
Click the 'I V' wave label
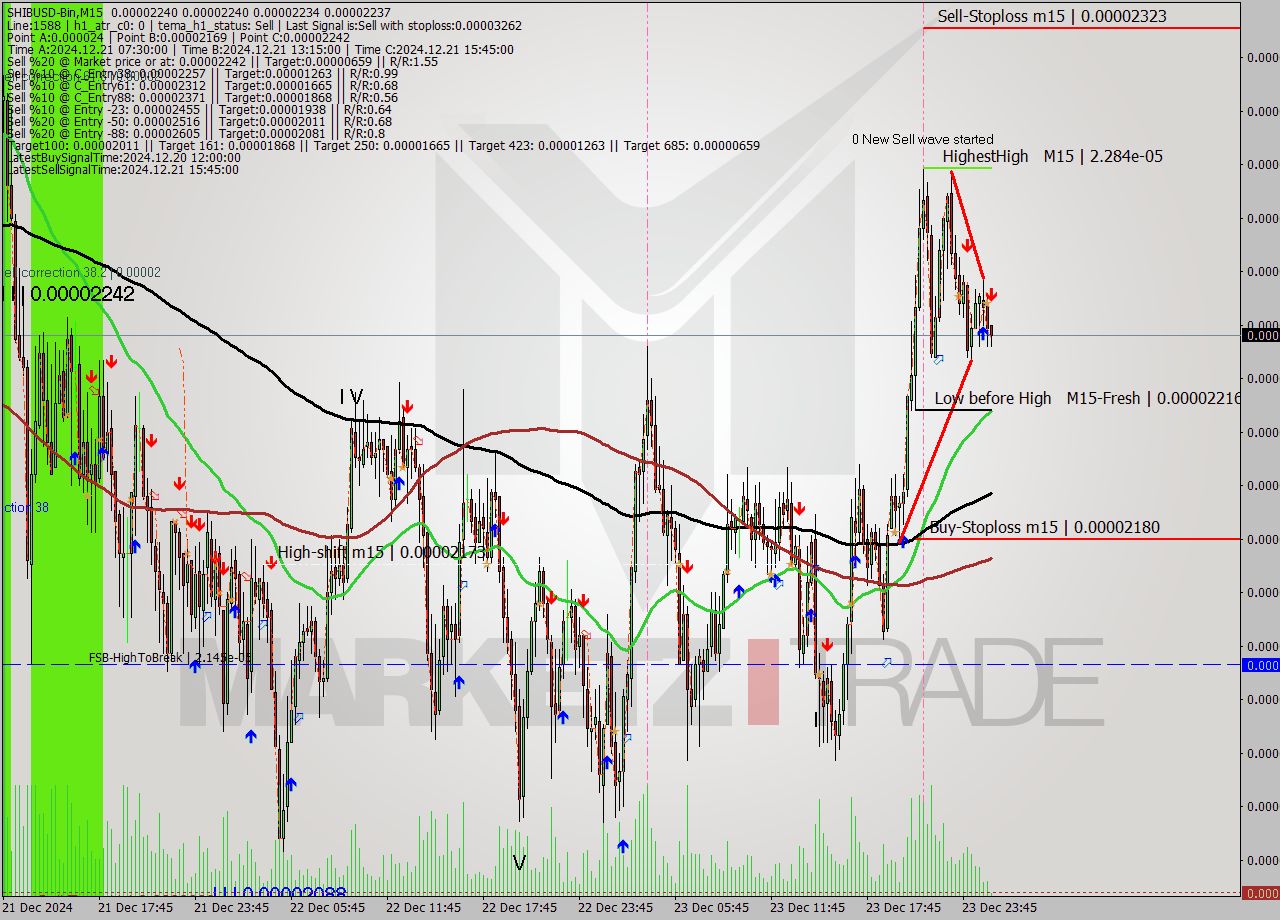coord(351,397)
